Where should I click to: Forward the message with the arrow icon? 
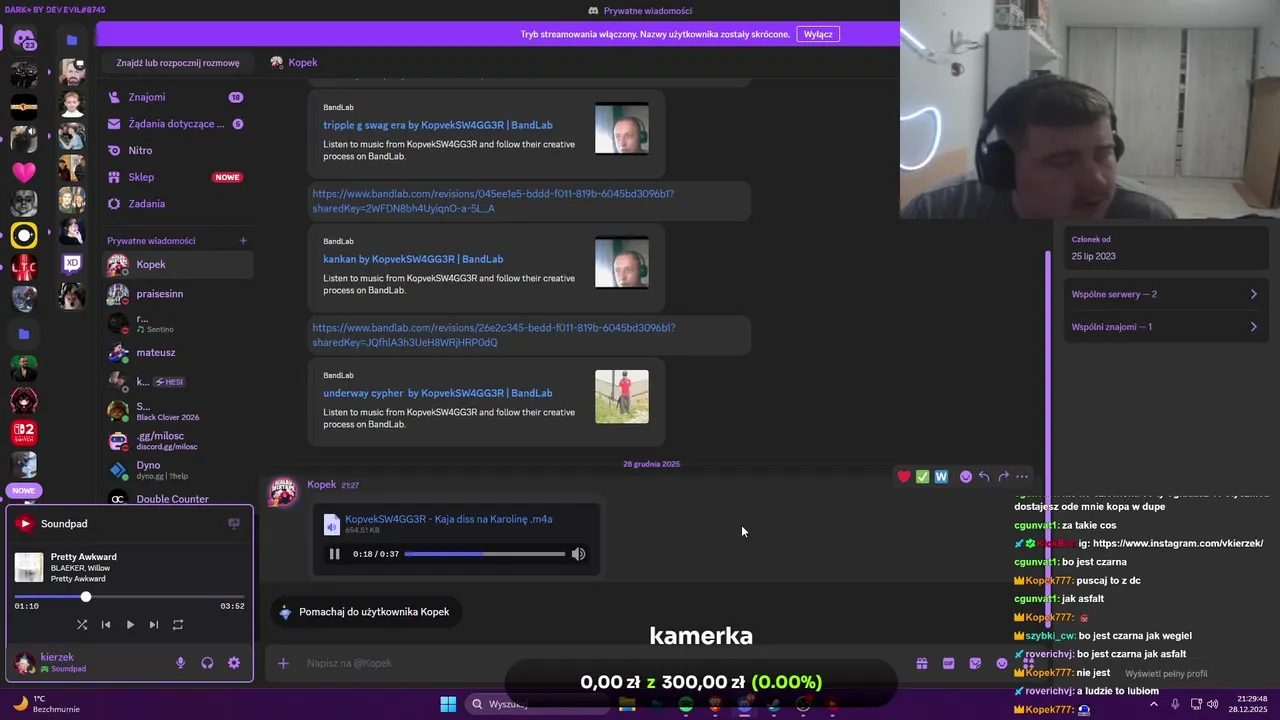coord(1003,477)
